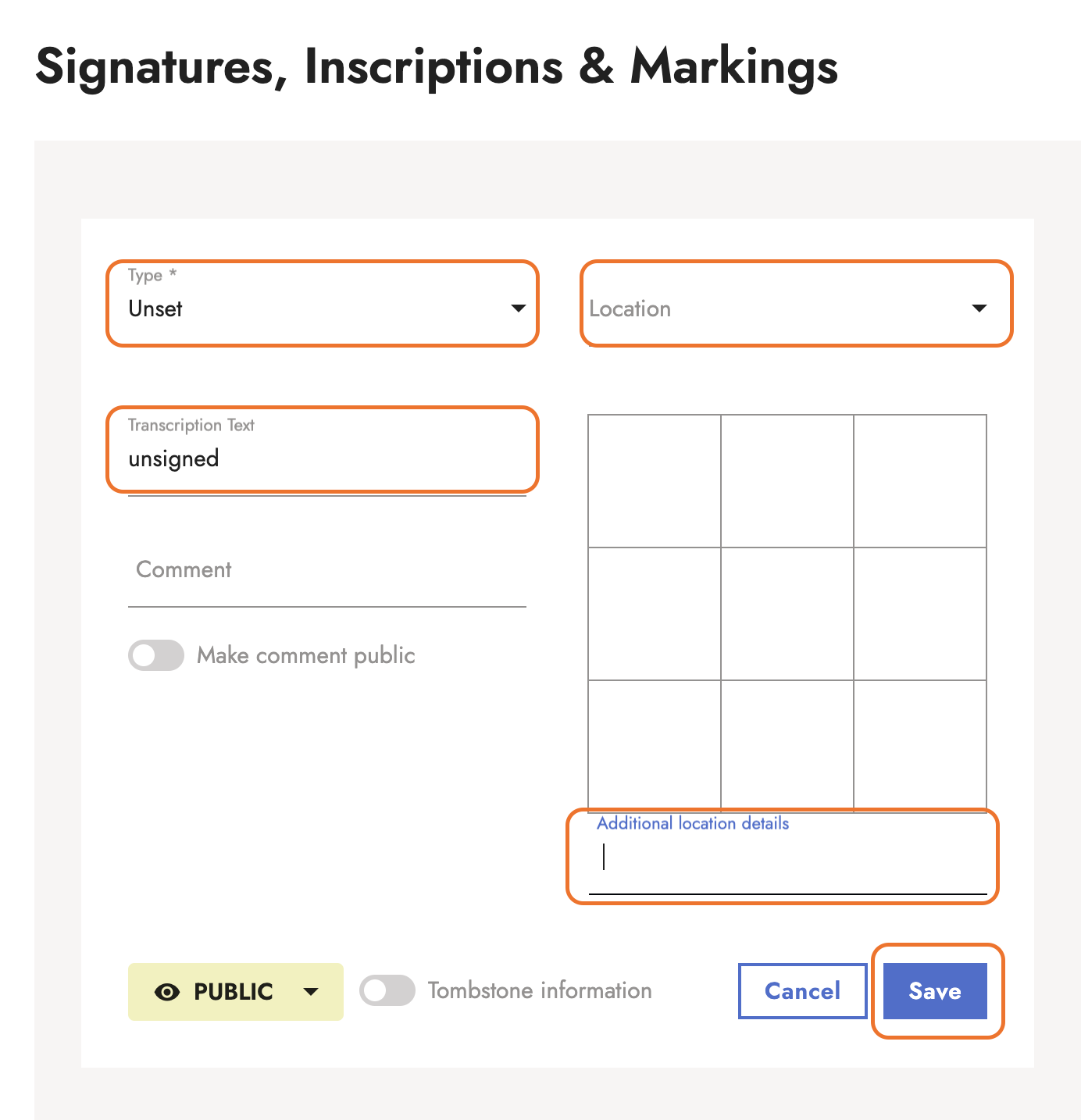Click the Additional location details field

pyautogui.click(x=787, y=858)
